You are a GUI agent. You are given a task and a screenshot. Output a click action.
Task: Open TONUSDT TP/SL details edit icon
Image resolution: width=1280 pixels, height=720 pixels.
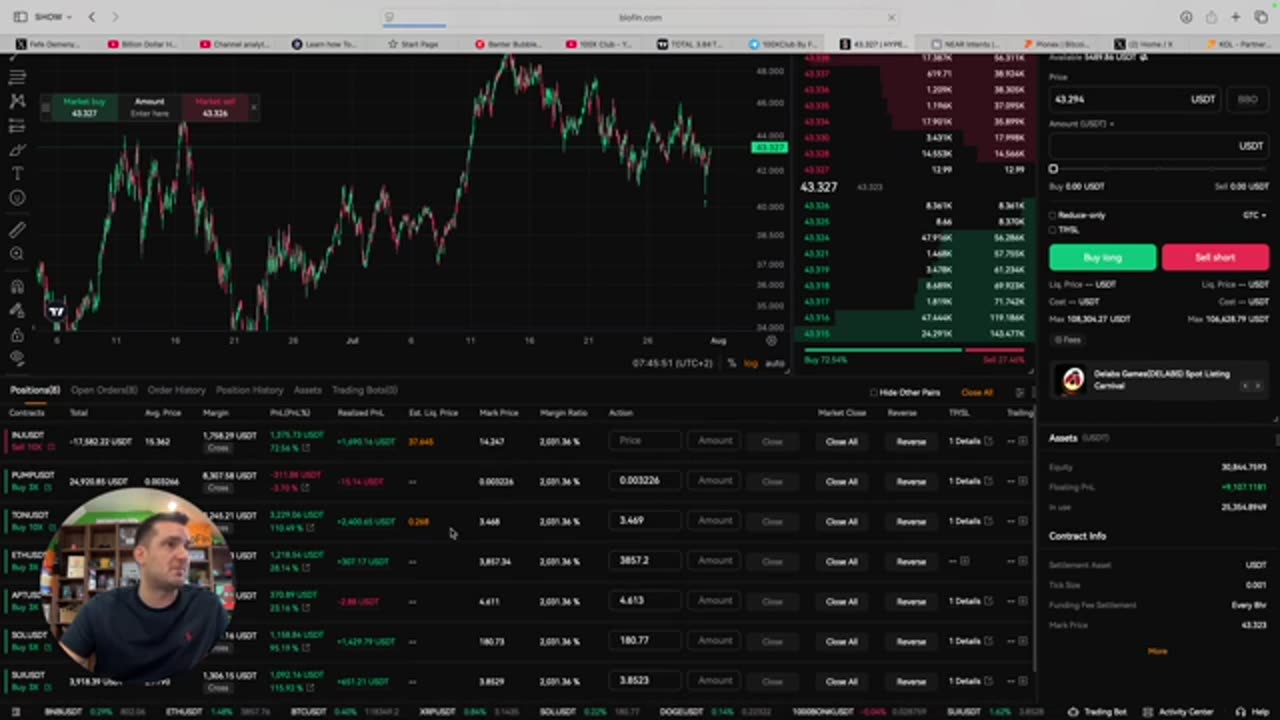(988, 521)
